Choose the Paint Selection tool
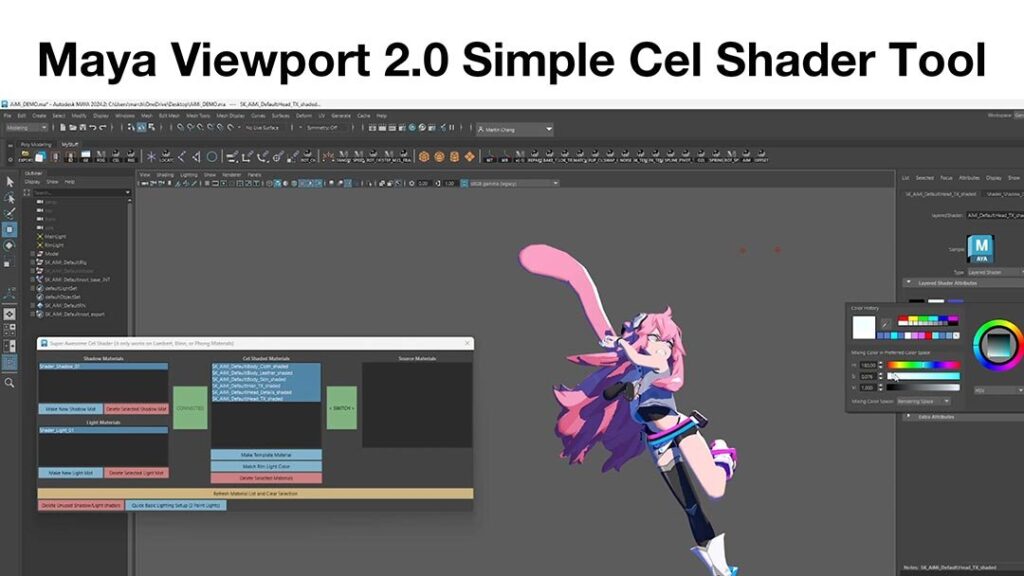 click(x=8, y=210)
